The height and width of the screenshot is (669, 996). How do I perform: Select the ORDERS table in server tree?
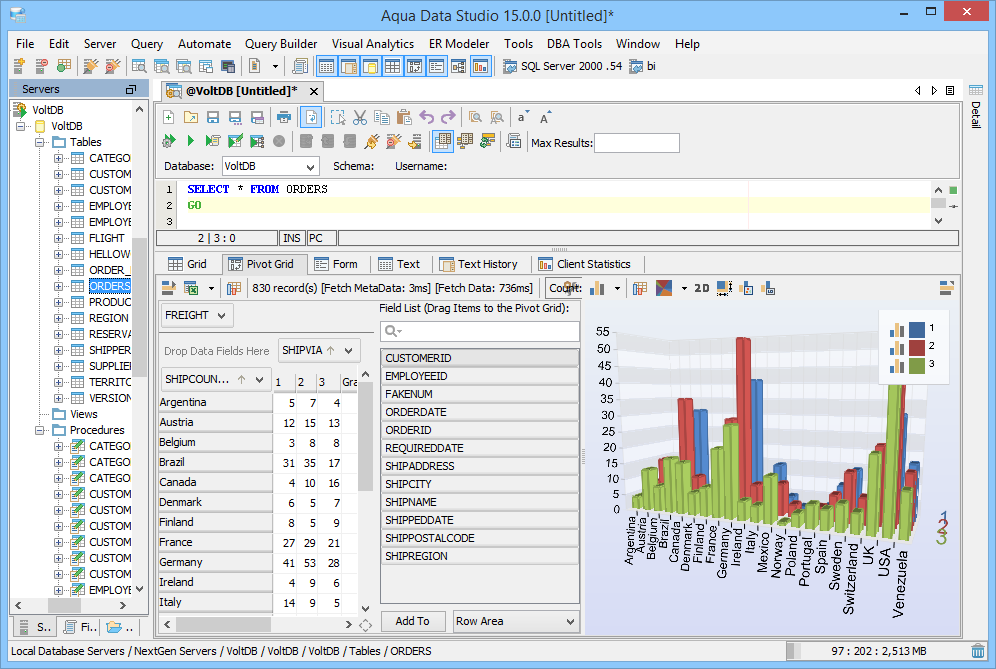point(109,287)
